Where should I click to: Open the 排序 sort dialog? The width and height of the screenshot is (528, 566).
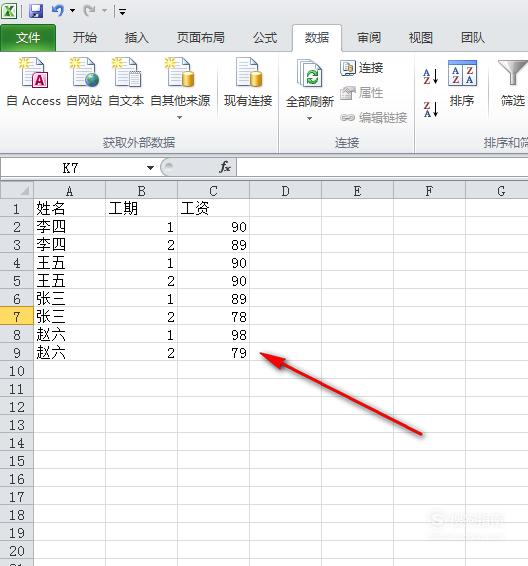click(x=462, y=83)
